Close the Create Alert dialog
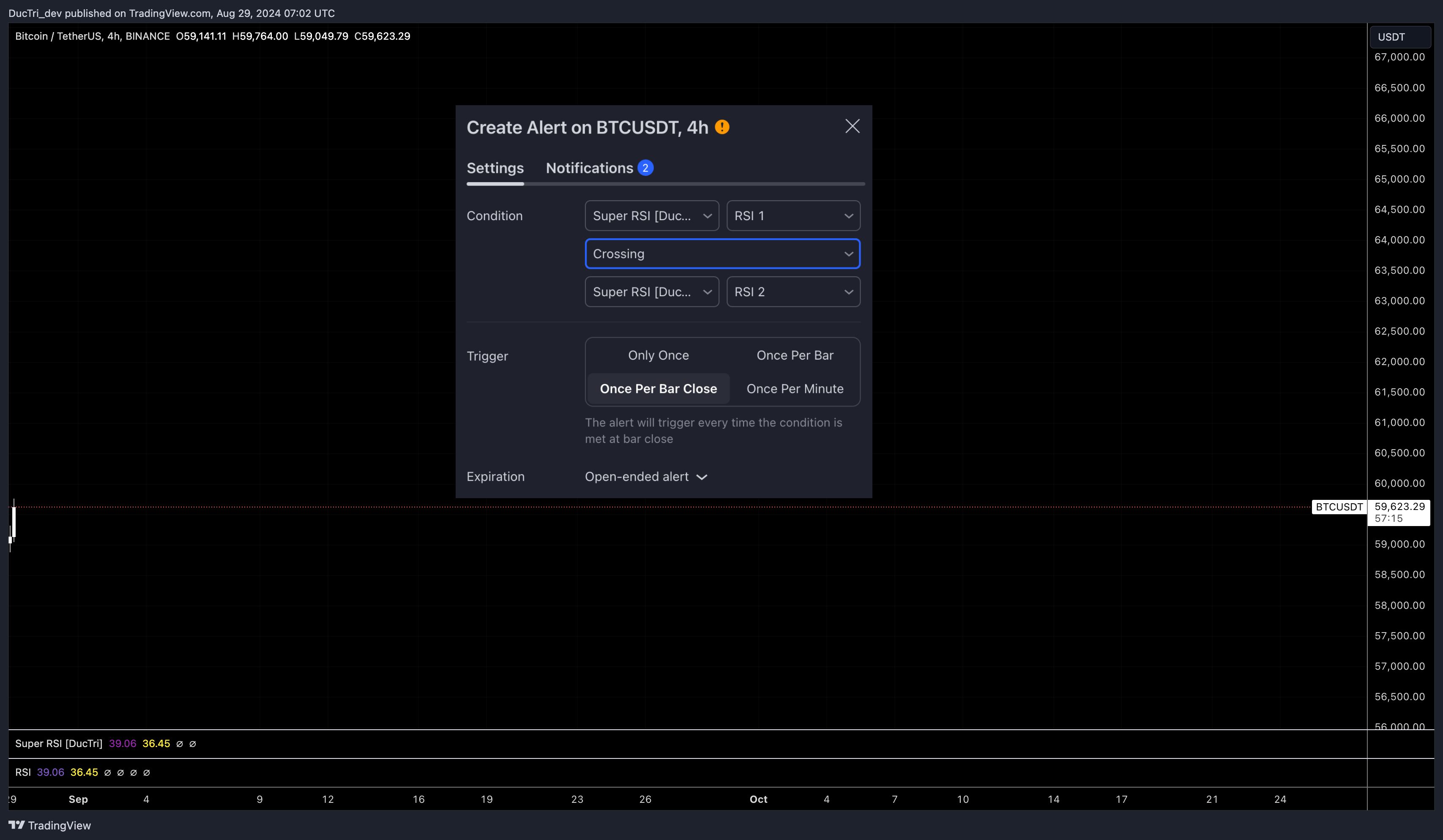This screenshot has width=1443, height=840. (852, 126)
